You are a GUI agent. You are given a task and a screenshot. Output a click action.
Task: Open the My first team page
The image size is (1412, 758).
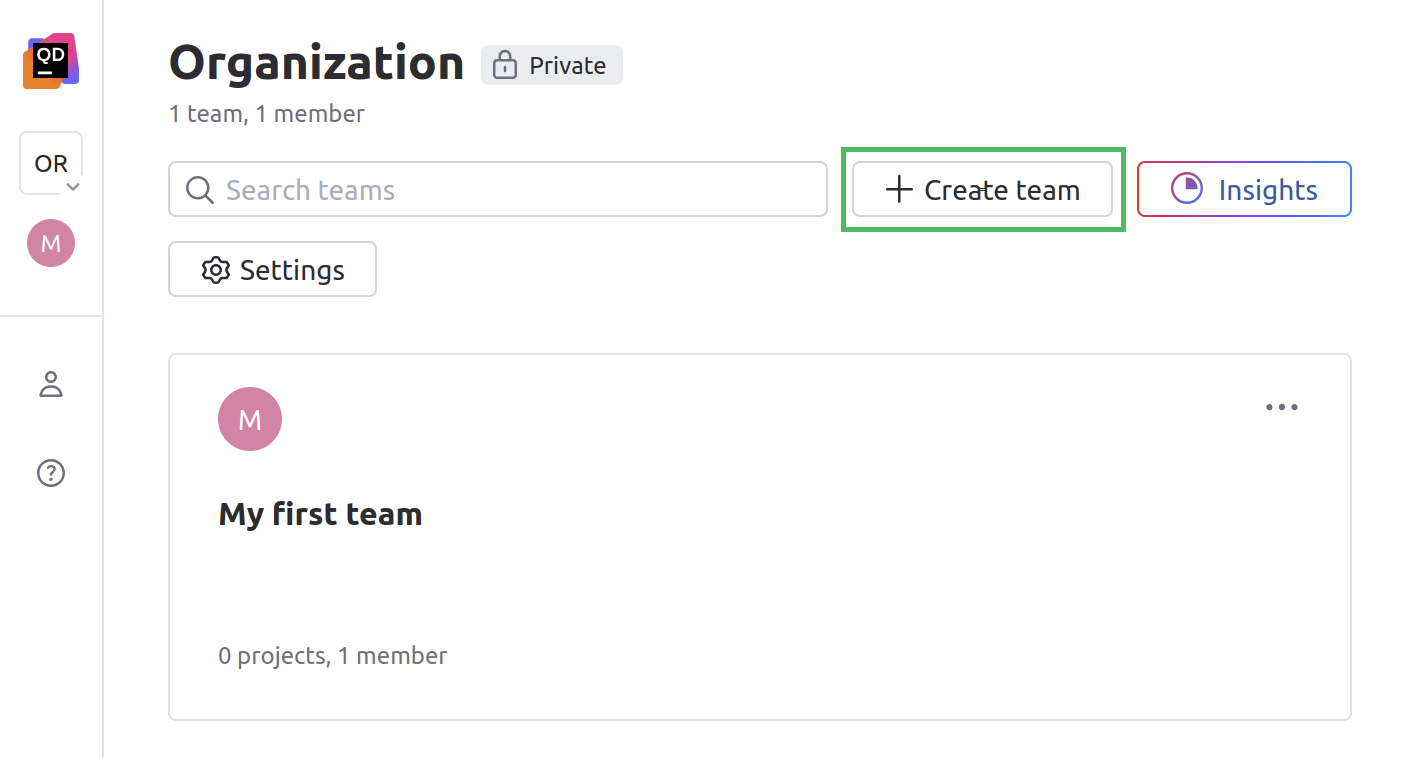point(320,513)
